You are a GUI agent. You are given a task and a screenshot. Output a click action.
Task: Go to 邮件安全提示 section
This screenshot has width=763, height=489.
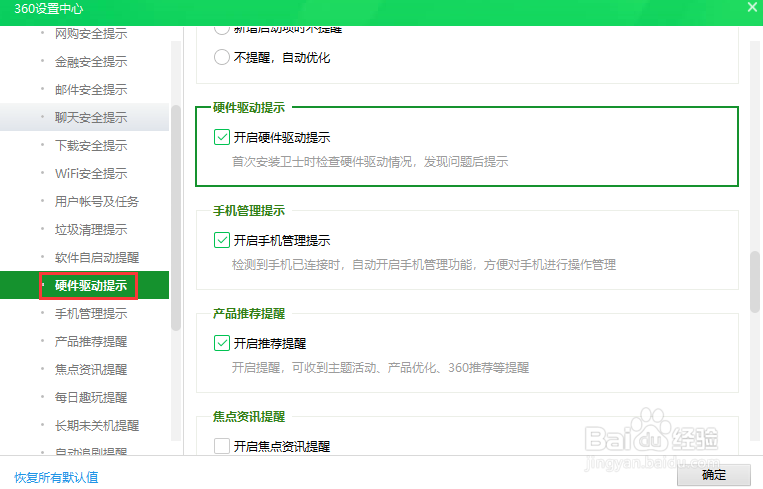tap(91, 90)
